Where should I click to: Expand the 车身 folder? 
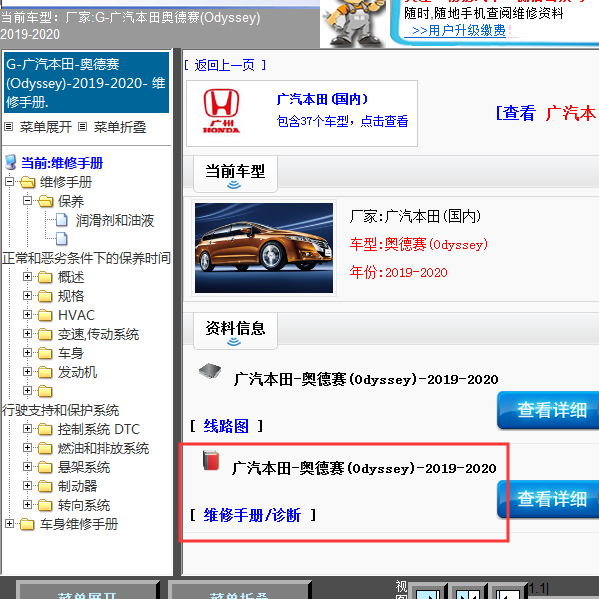28,352
